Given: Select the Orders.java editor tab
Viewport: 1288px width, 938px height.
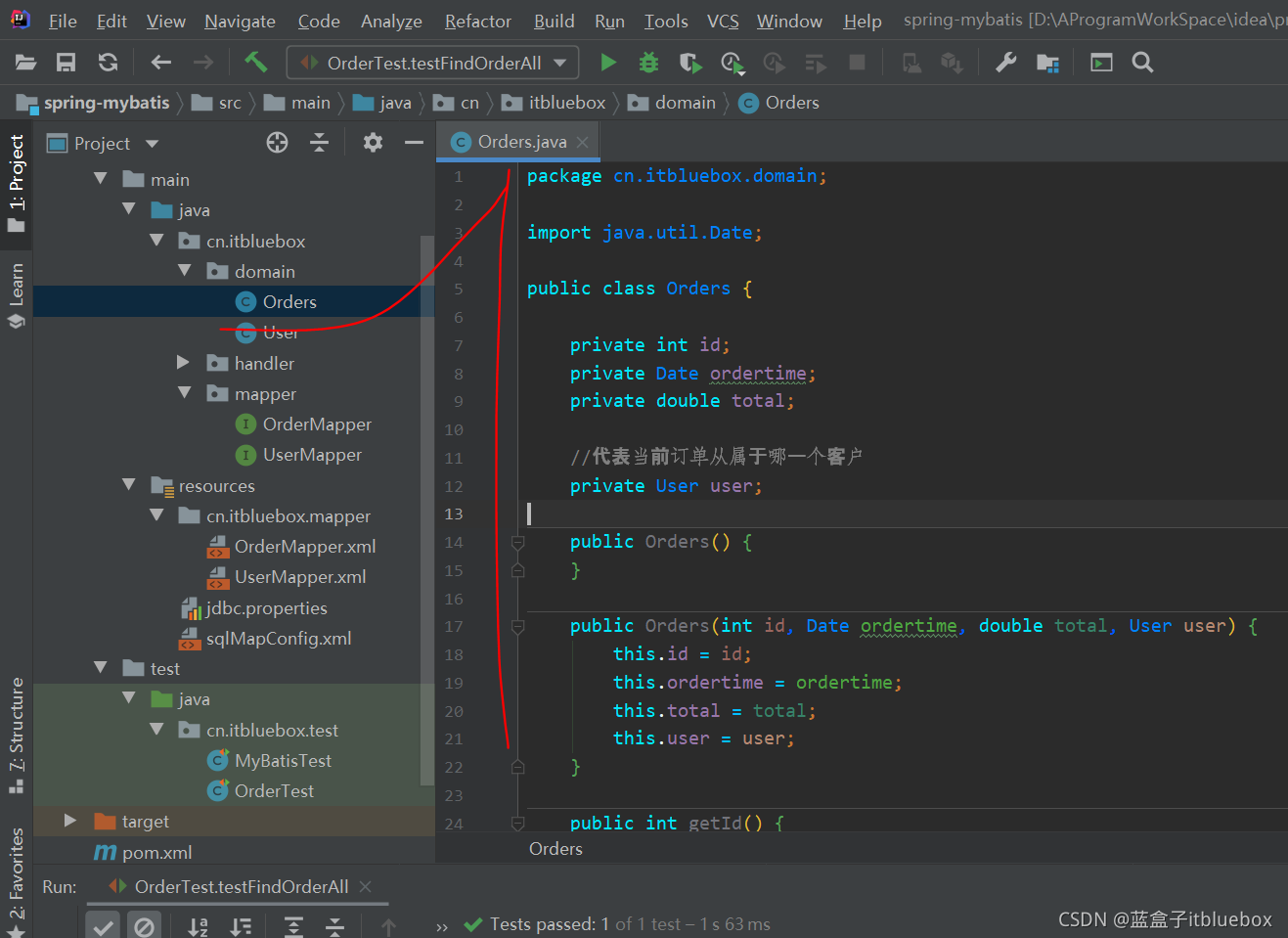Looking at the screenshot, I should [518, 142].
